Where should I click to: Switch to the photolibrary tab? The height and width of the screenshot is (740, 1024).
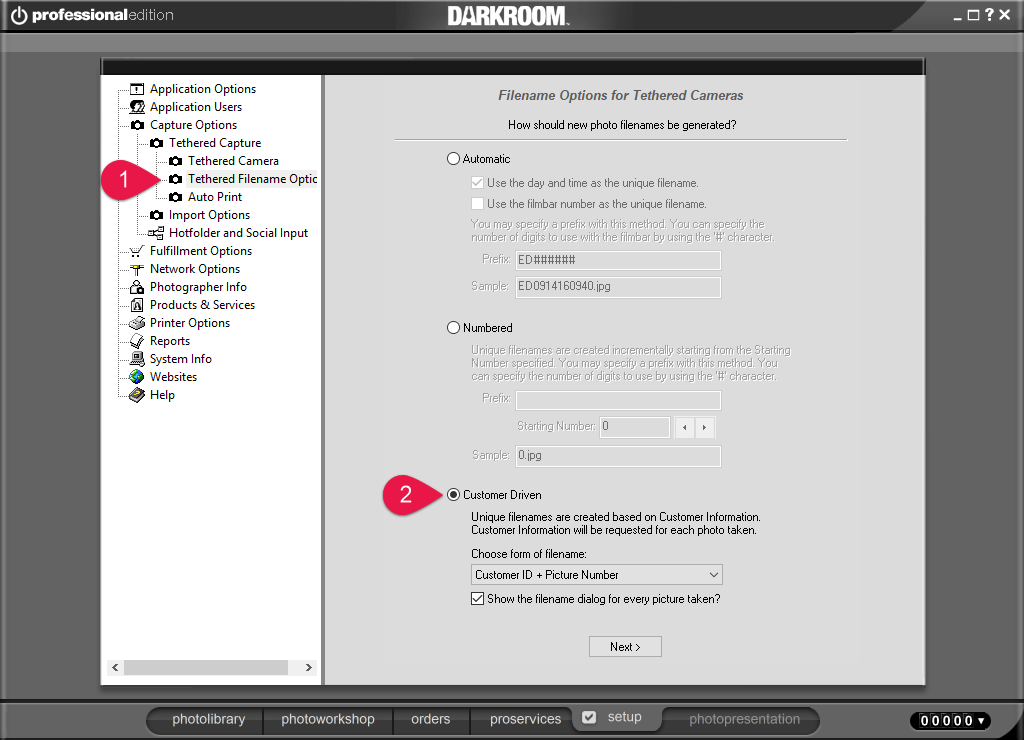(208, 719)
